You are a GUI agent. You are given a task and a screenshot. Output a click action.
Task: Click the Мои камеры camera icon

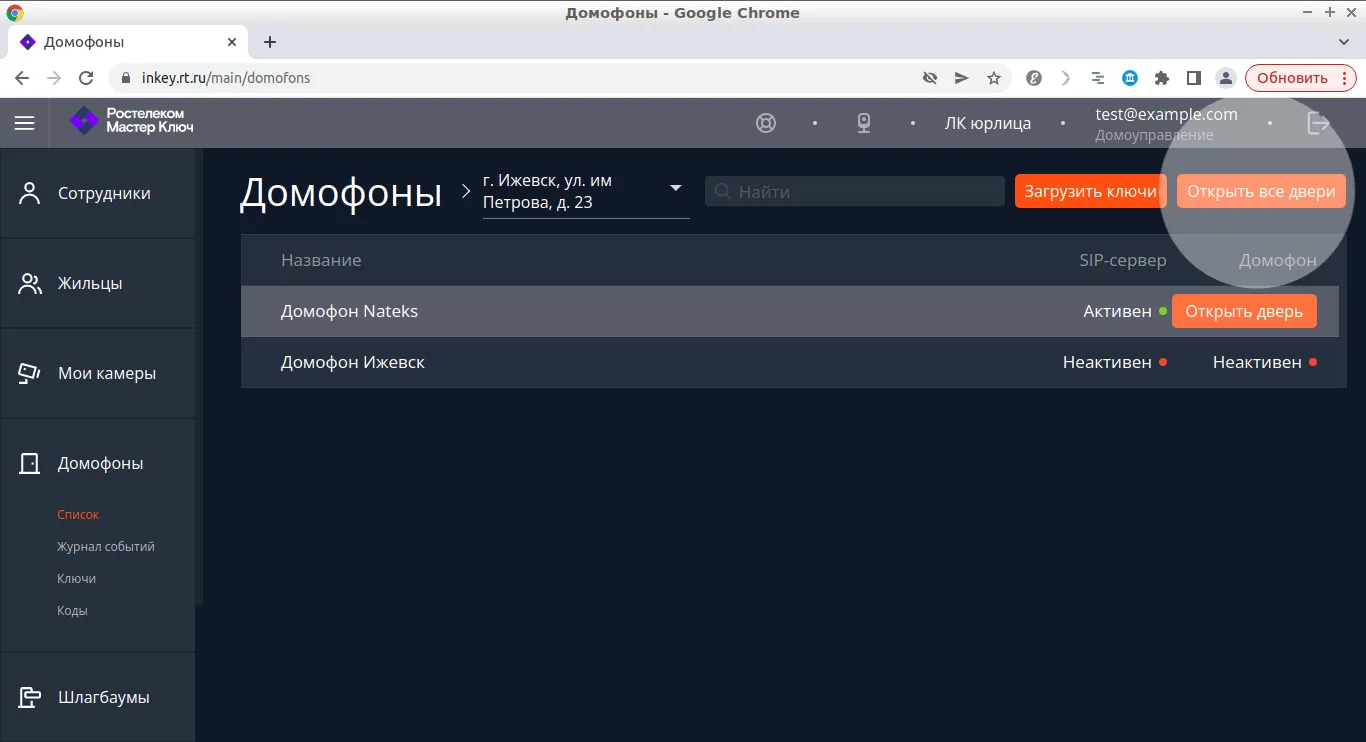point(30,373)
